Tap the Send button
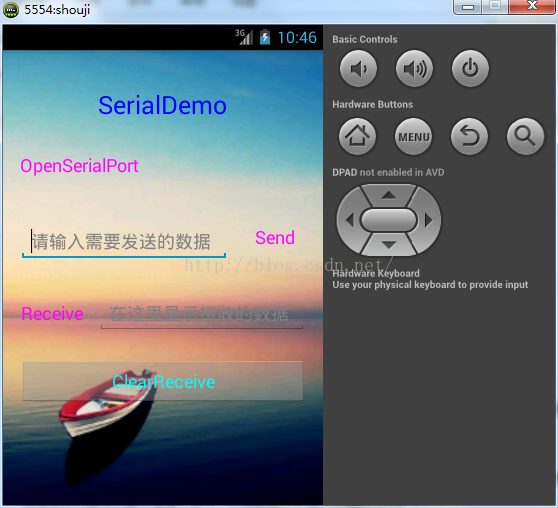Viewport: 558px width, 508px height. coord(275,238)
